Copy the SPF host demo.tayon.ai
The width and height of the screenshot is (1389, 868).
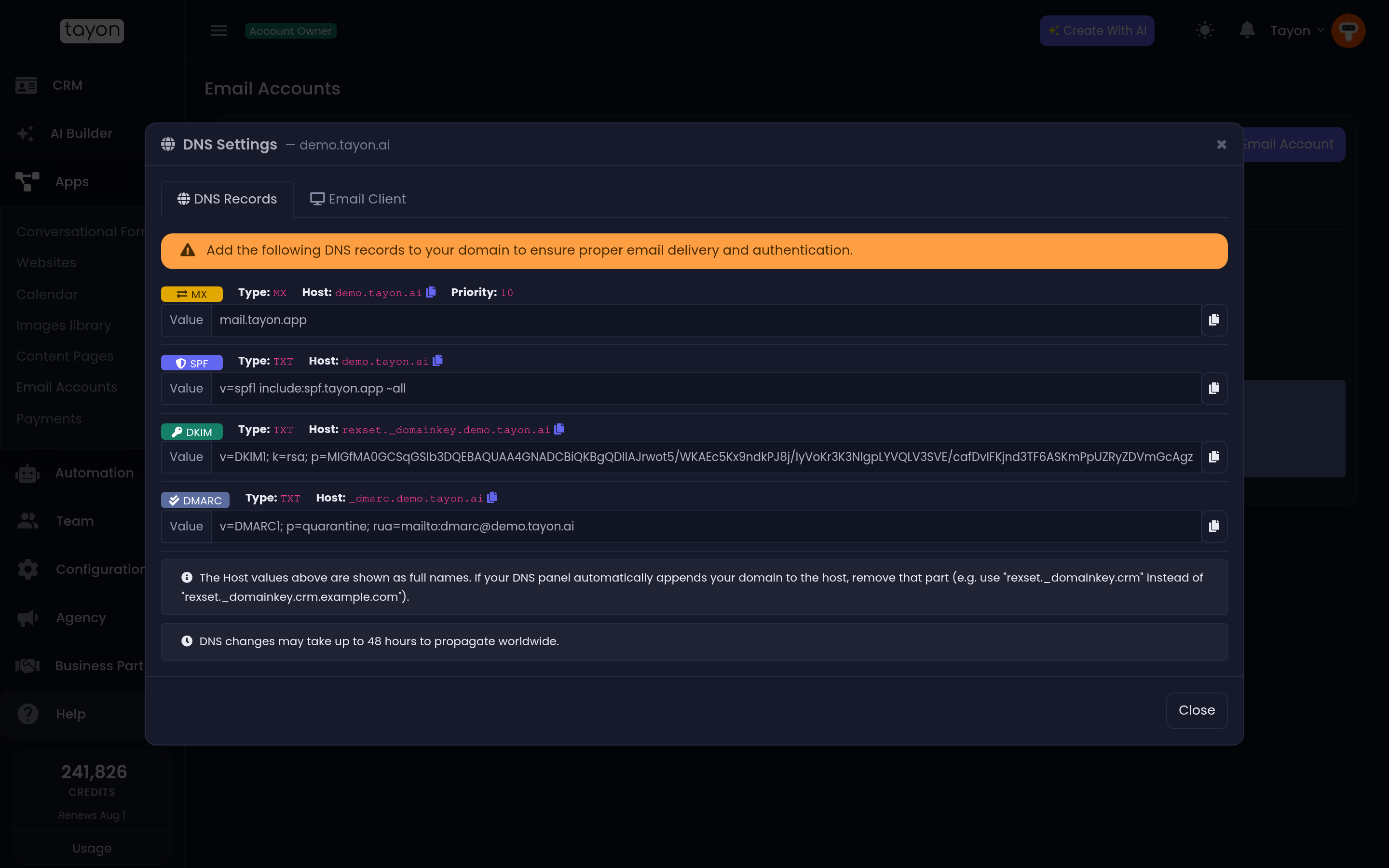438,360
